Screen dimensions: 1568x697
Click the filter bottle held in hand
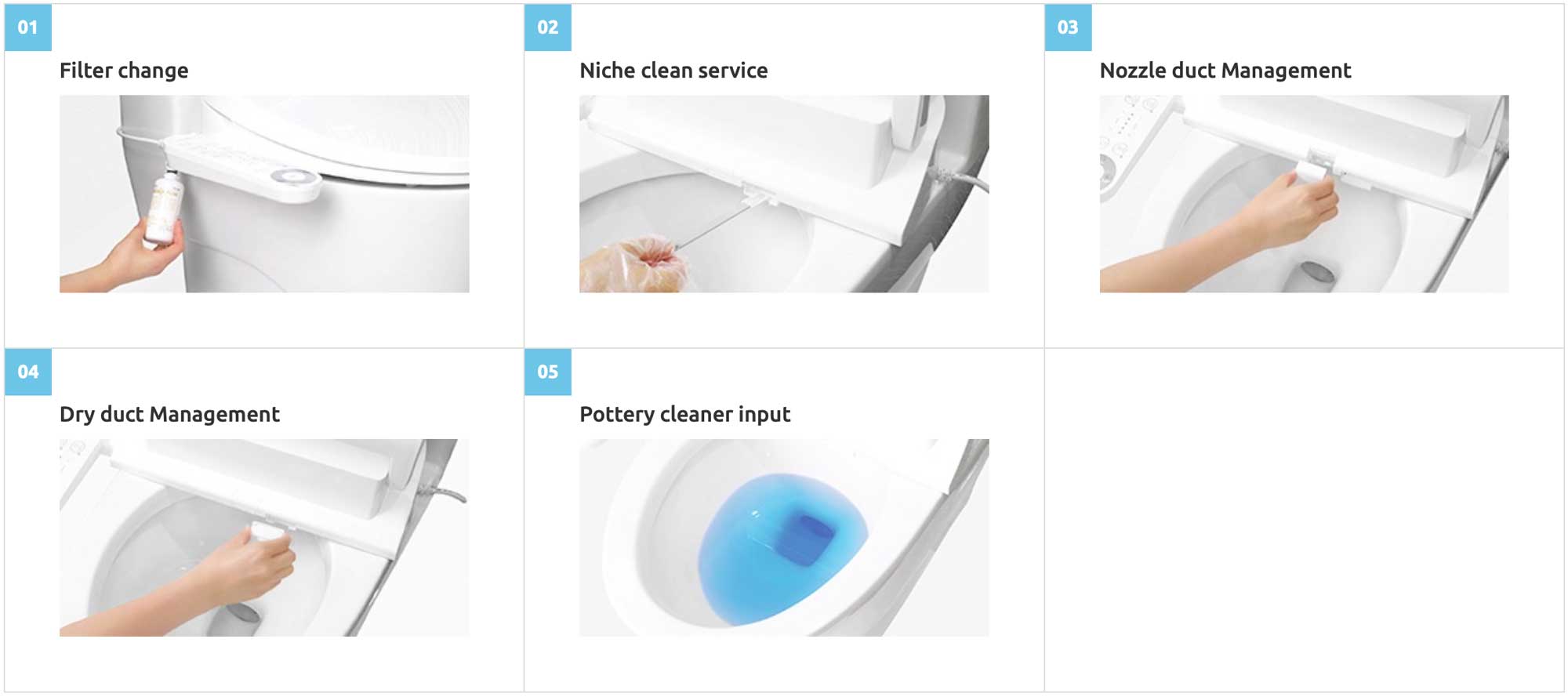coord(163,209)
